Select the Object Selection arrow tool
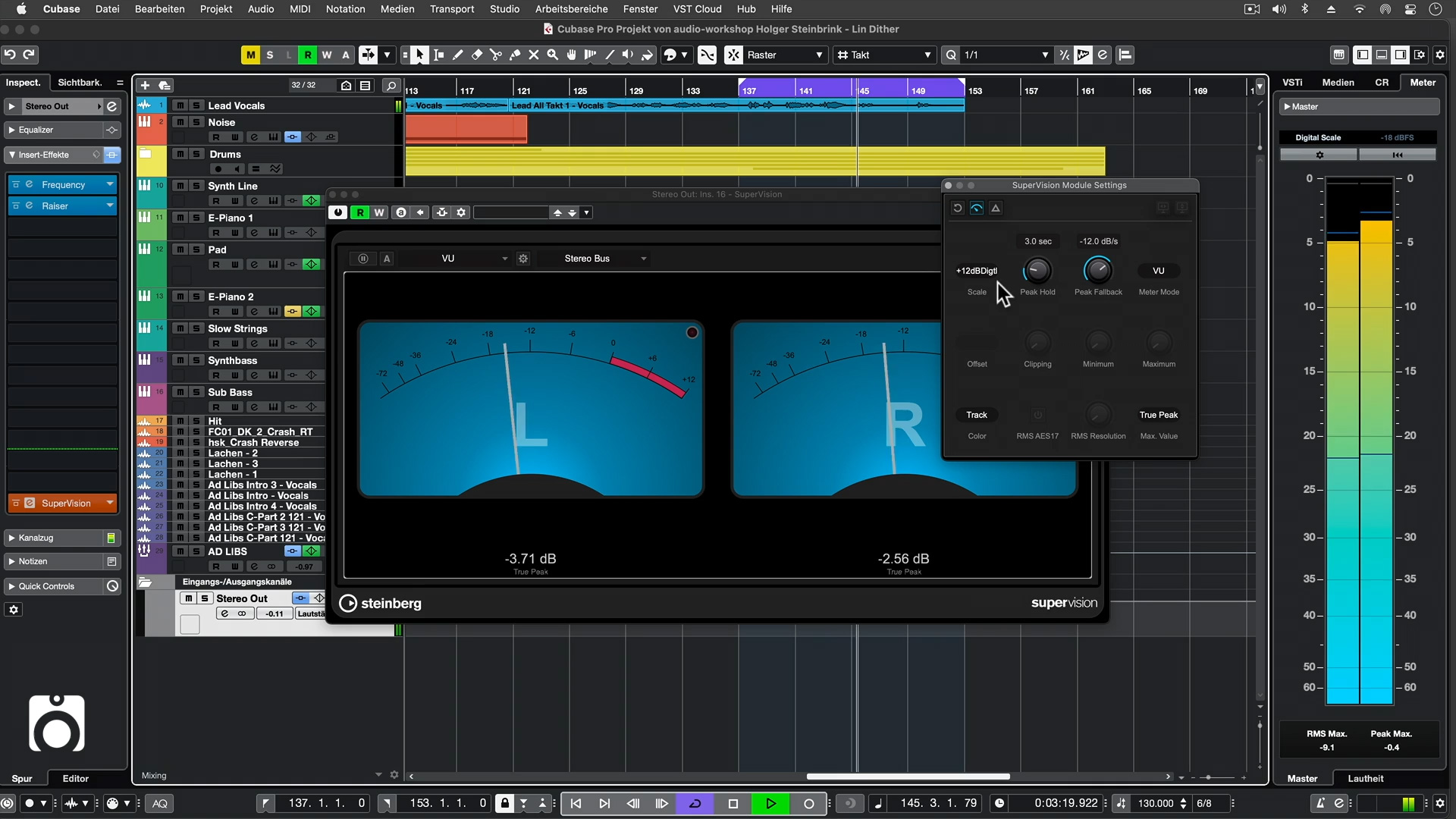Viewport: 1456px width, 819px height. click(x=419, y=55)
